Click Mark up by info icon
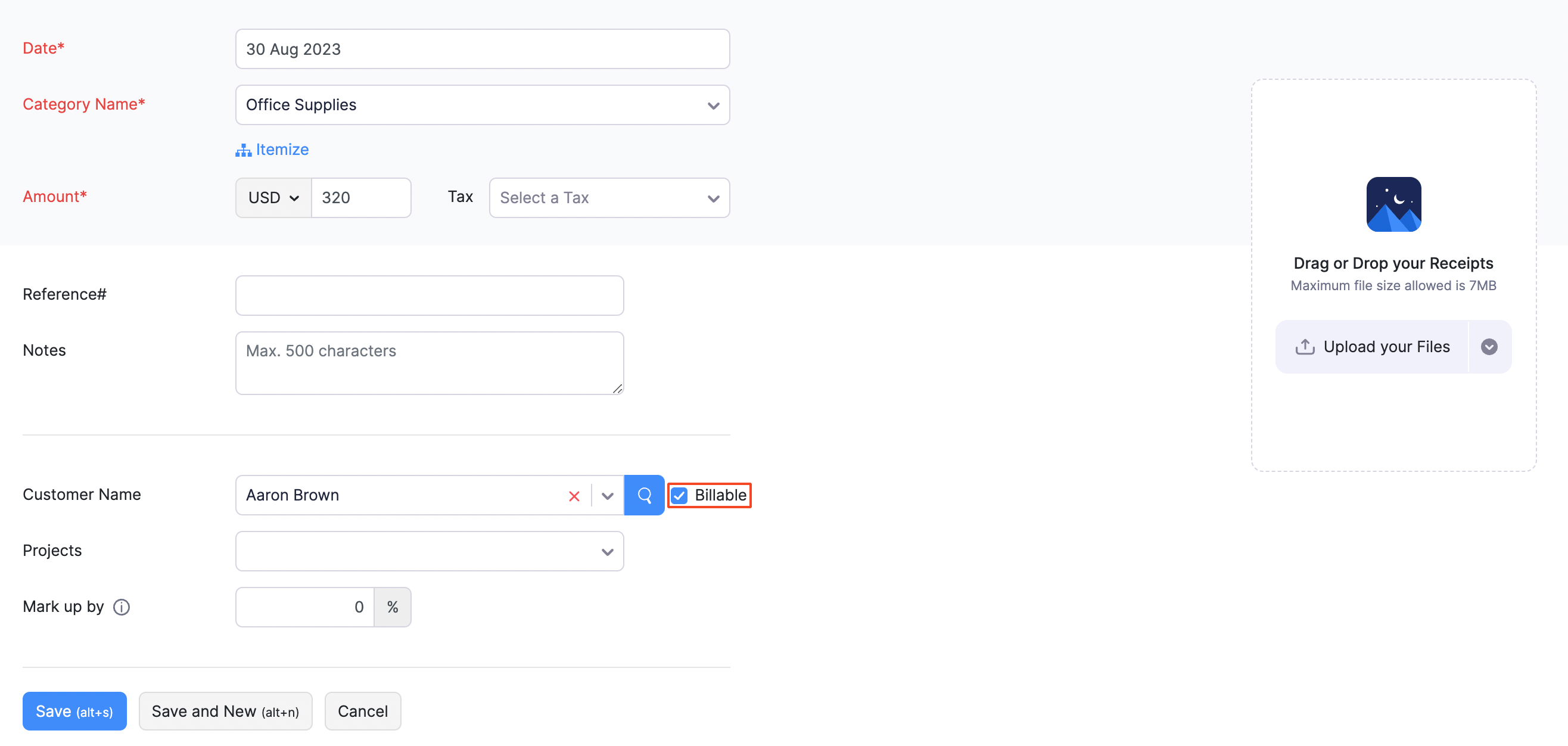1568x746 pixels. pyautogui.click(x=122, y=607)
